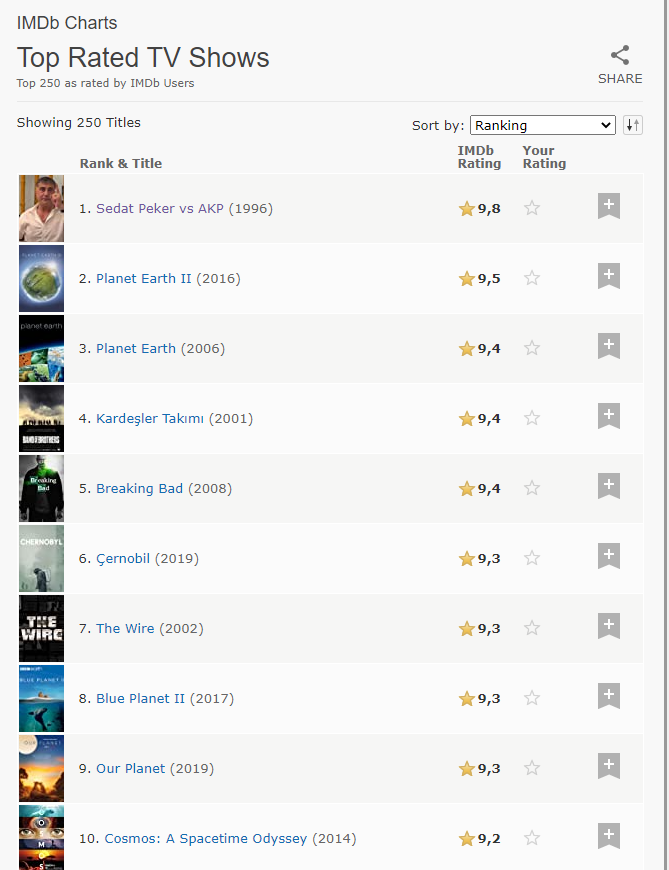Click the Rank & Title column header
This screenshot has height=870, width=669.
(x=121, y=163)
